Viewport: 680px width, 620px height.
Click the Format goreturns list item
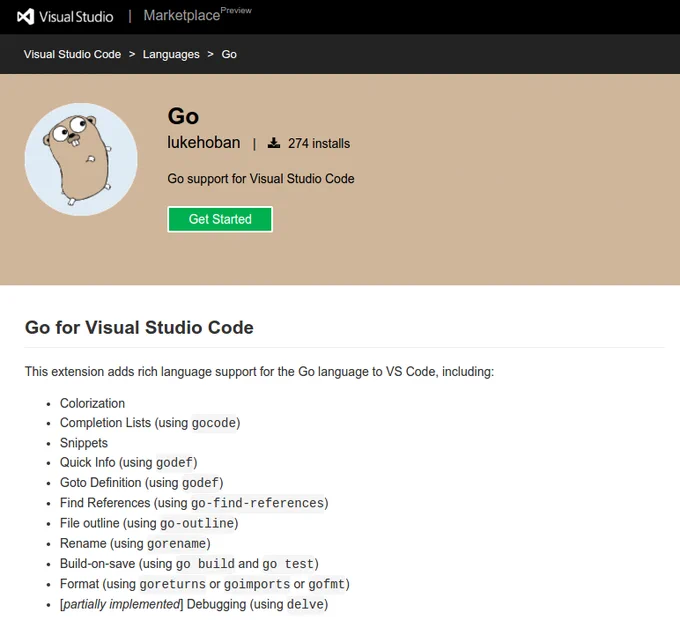point(205,584)
